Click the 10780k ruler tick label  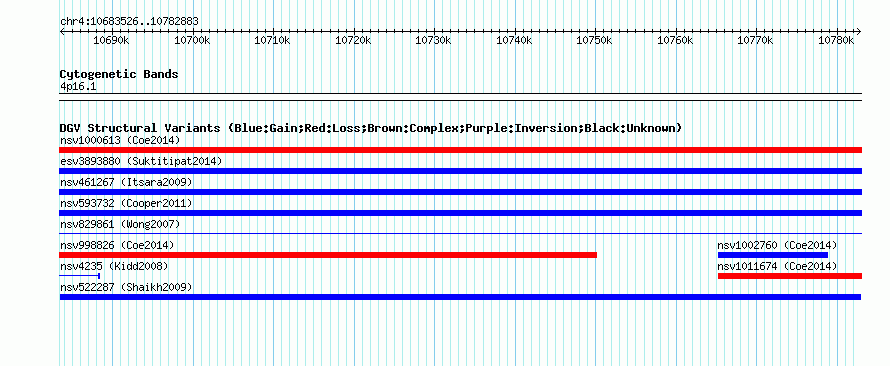coord(836,41)
